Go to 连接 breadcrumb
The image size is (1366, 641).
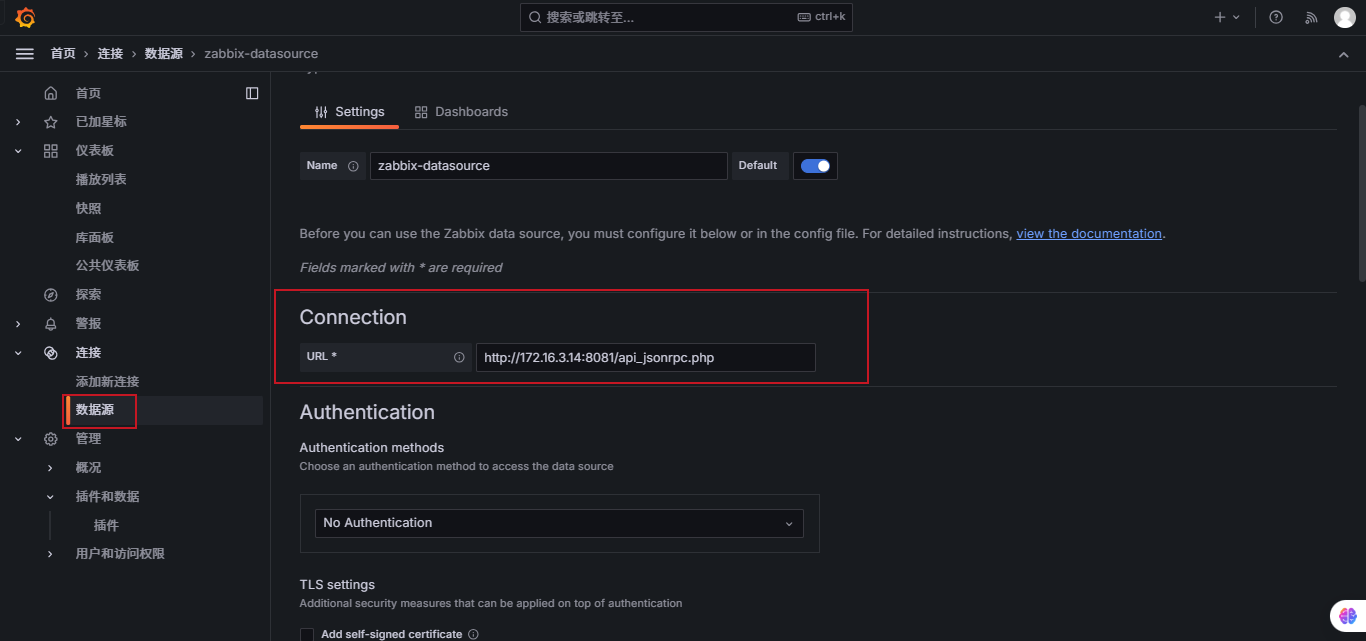[110, 54]
